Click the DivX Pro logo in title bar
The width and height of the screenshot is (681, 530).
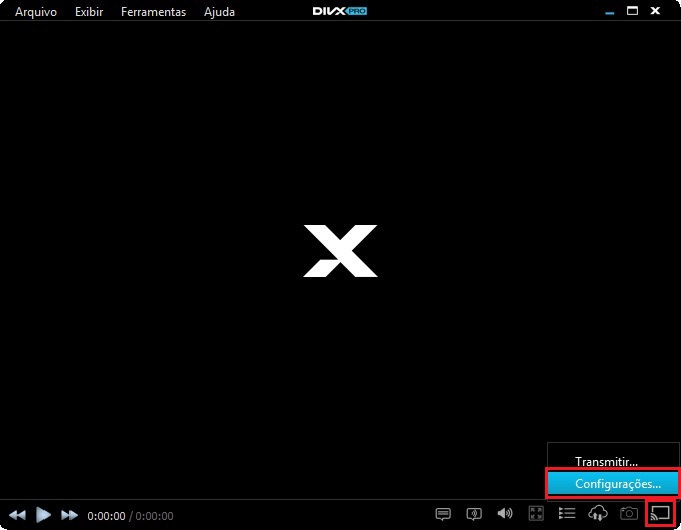coord(340,11)
